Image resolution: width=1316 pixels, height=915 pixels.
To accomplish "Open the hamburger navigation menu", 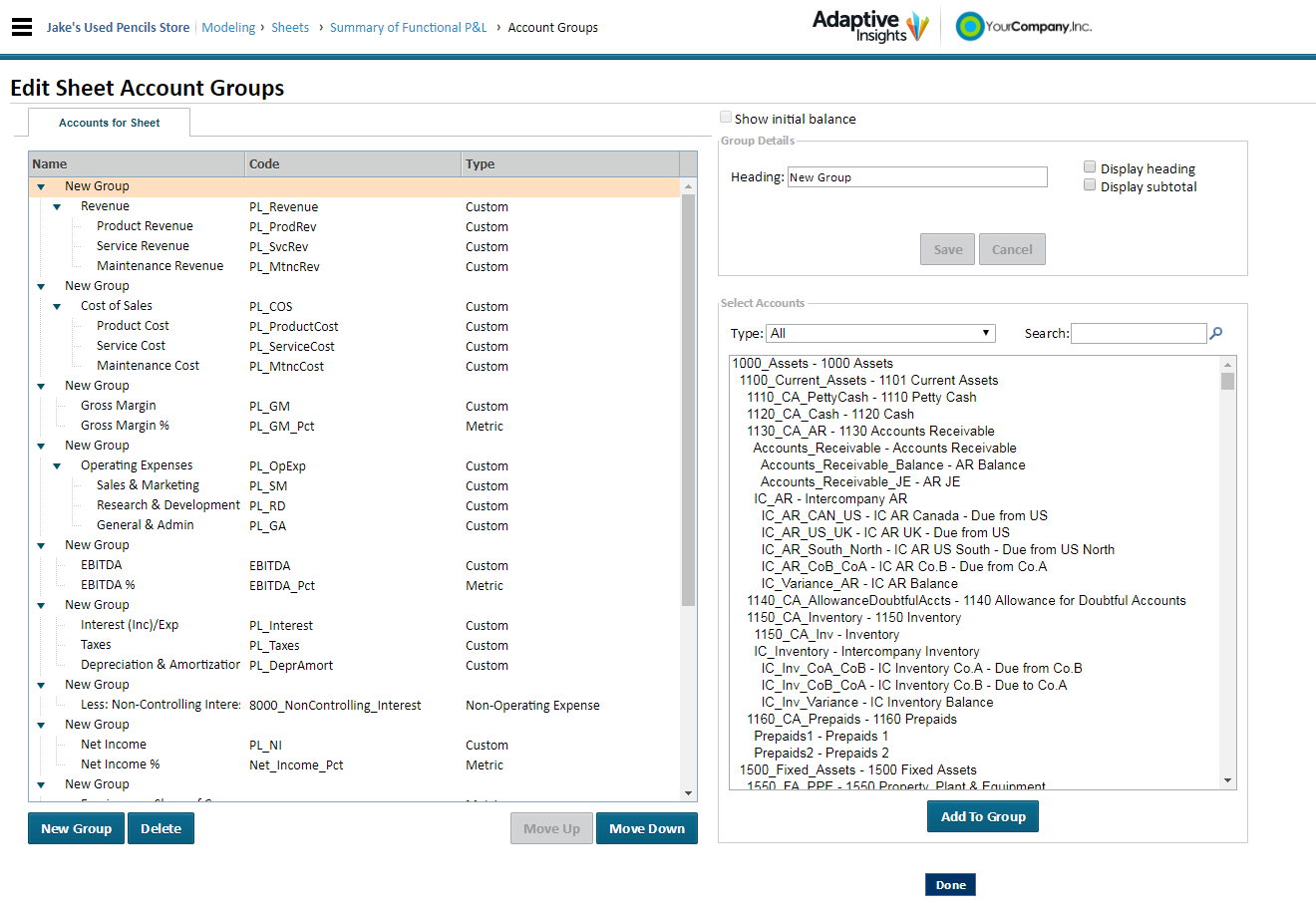I will pyautogui.click(x=22, y=27).
